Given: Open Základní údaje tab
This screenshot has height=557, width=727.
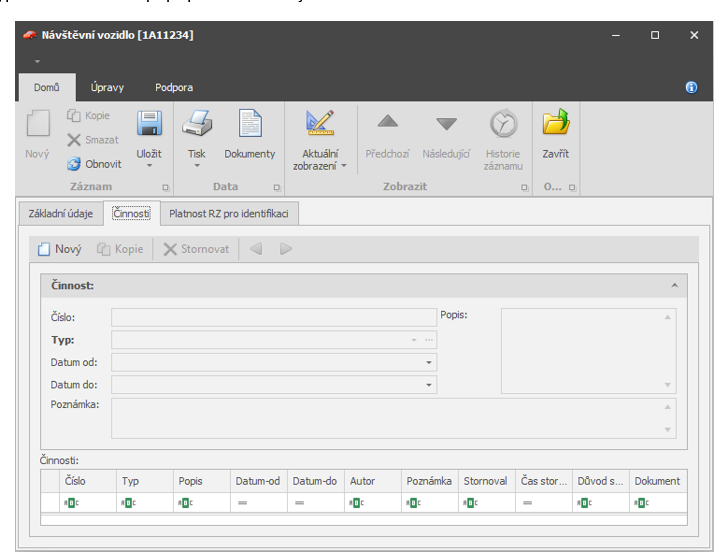Looking at the screenshot, I should tap(61, 213).
